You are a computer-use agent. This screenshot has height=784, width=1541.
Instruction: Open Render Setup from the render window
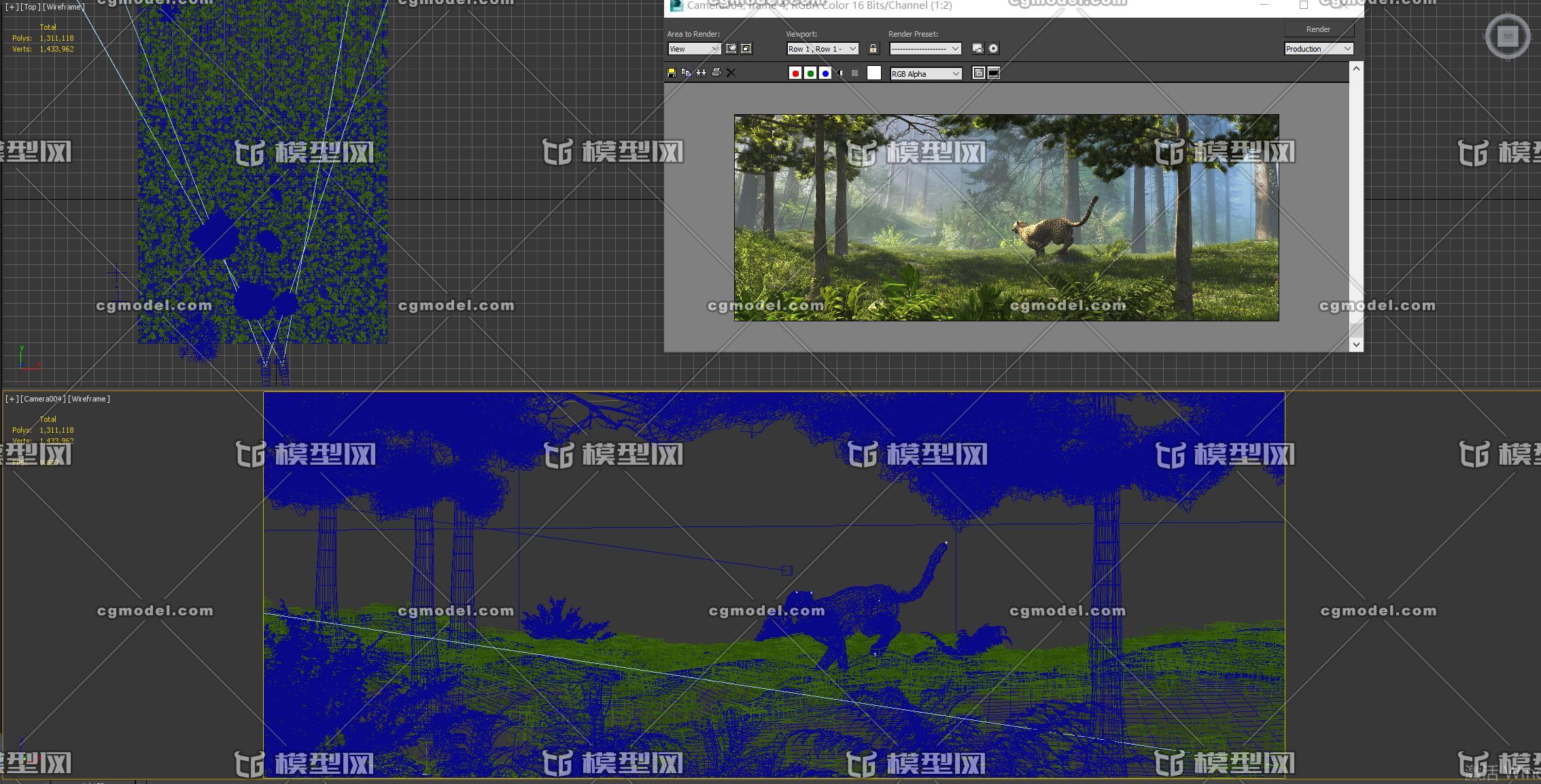[x=977, y=48]
